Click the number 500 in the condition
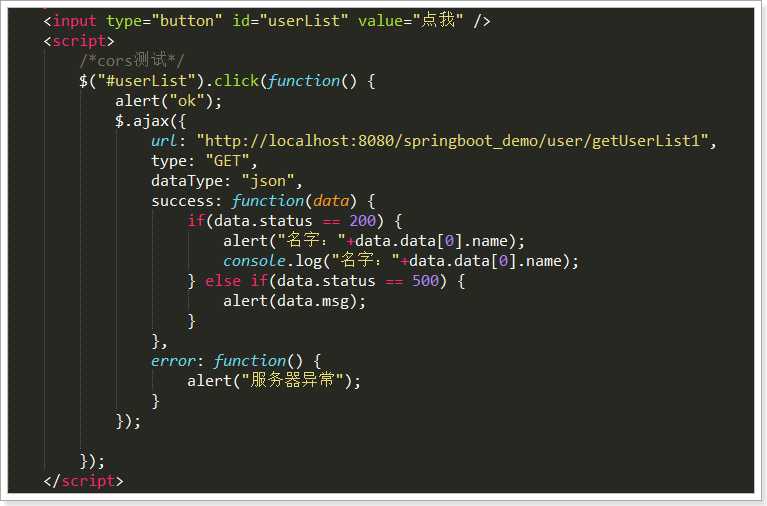The image size is (767, 506). tap(425, 281)
